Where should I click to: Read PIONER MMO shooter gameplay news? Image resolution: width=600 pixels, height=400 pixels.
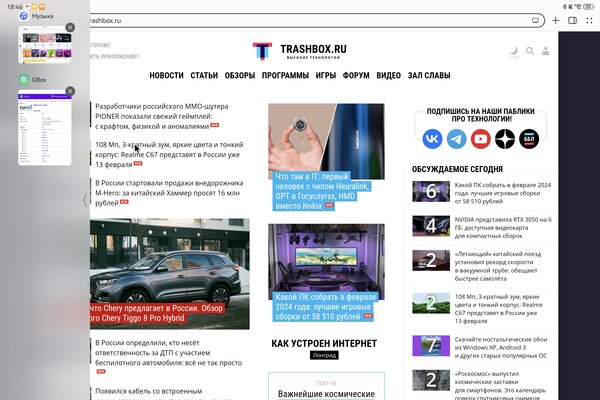click(x=161, y=116)
